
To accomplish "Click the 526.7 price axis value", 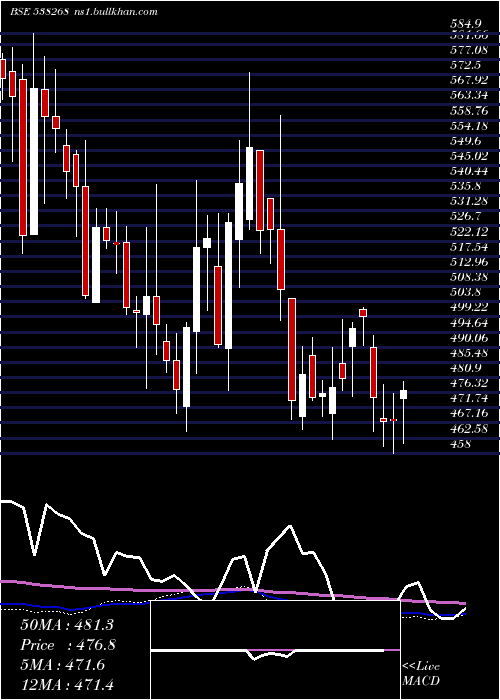I will pos(465,217).
